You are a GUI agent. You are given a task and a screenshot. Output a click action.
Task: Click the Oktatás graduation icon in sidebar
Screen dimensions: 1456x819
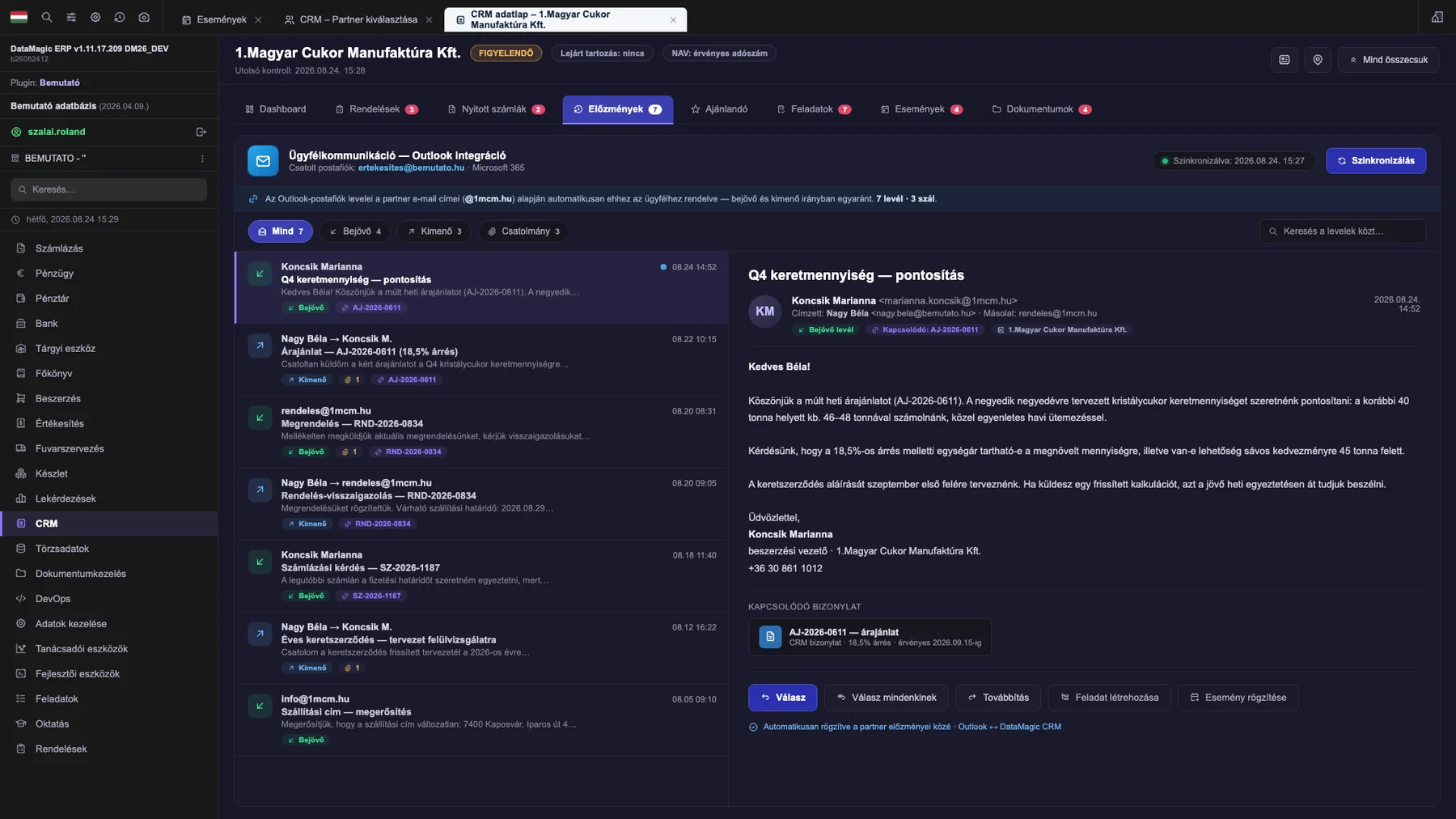point(21,724)
